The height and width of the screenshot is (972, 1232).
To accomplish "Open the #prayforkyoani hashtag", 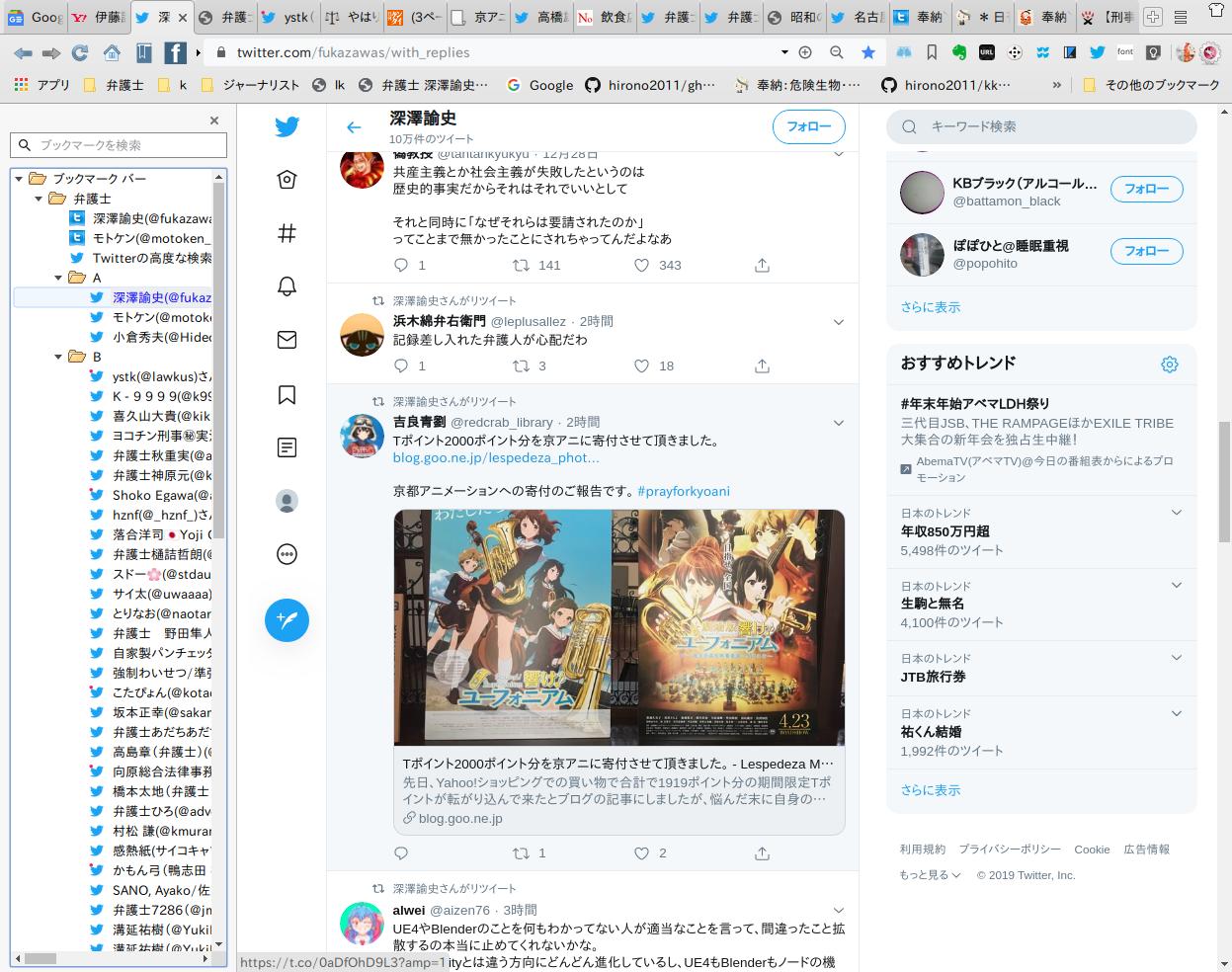I will tap(684, 491).
